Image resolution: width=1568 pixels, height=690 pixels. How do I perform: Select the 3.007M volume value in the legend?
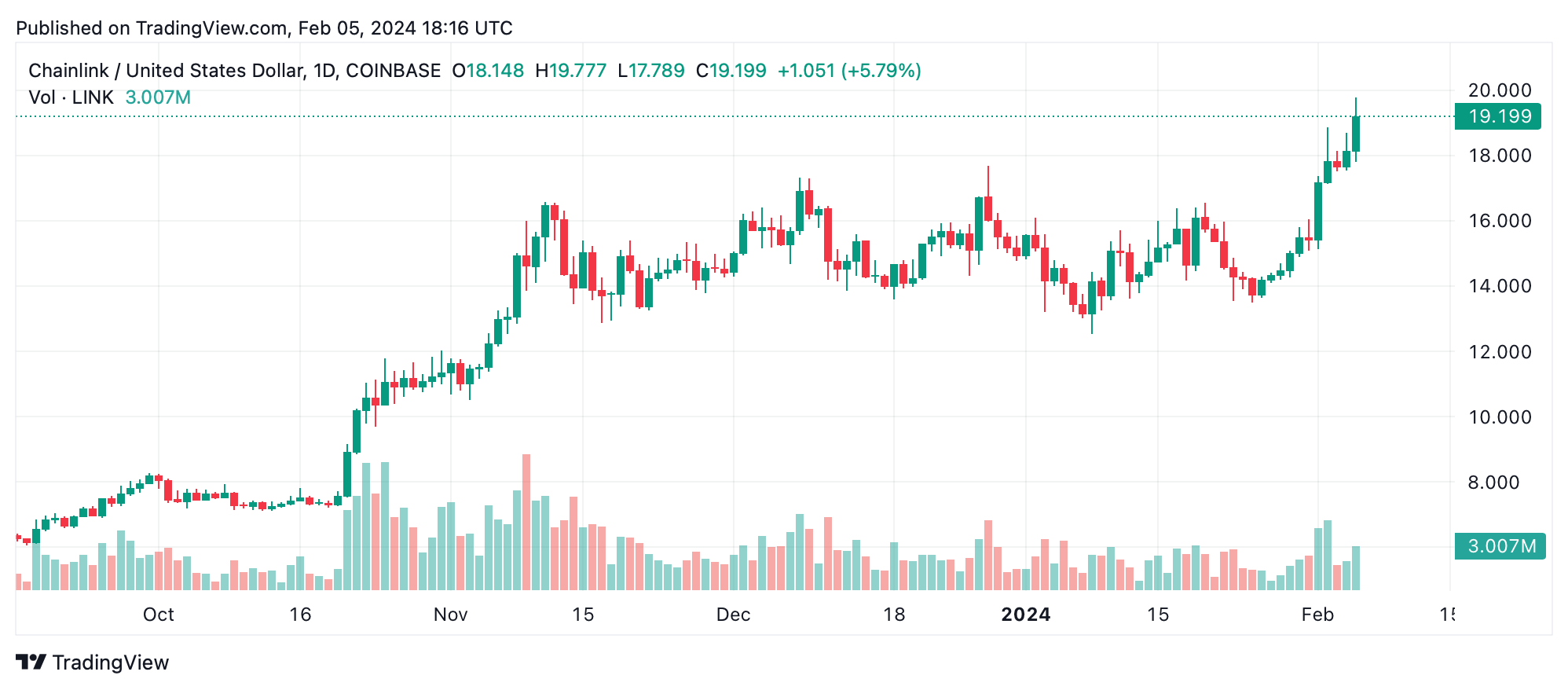pos(158,97)
